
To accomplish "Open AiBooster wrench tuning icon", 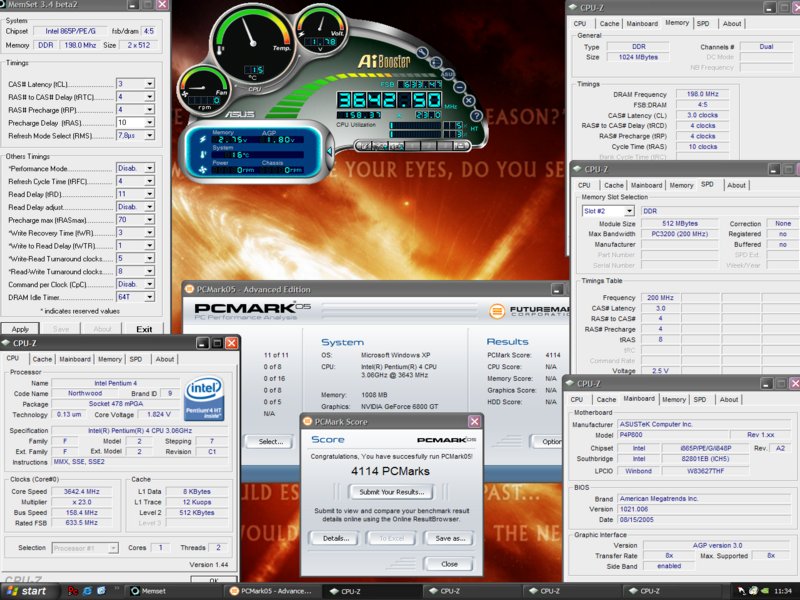I will coord(422,52).
